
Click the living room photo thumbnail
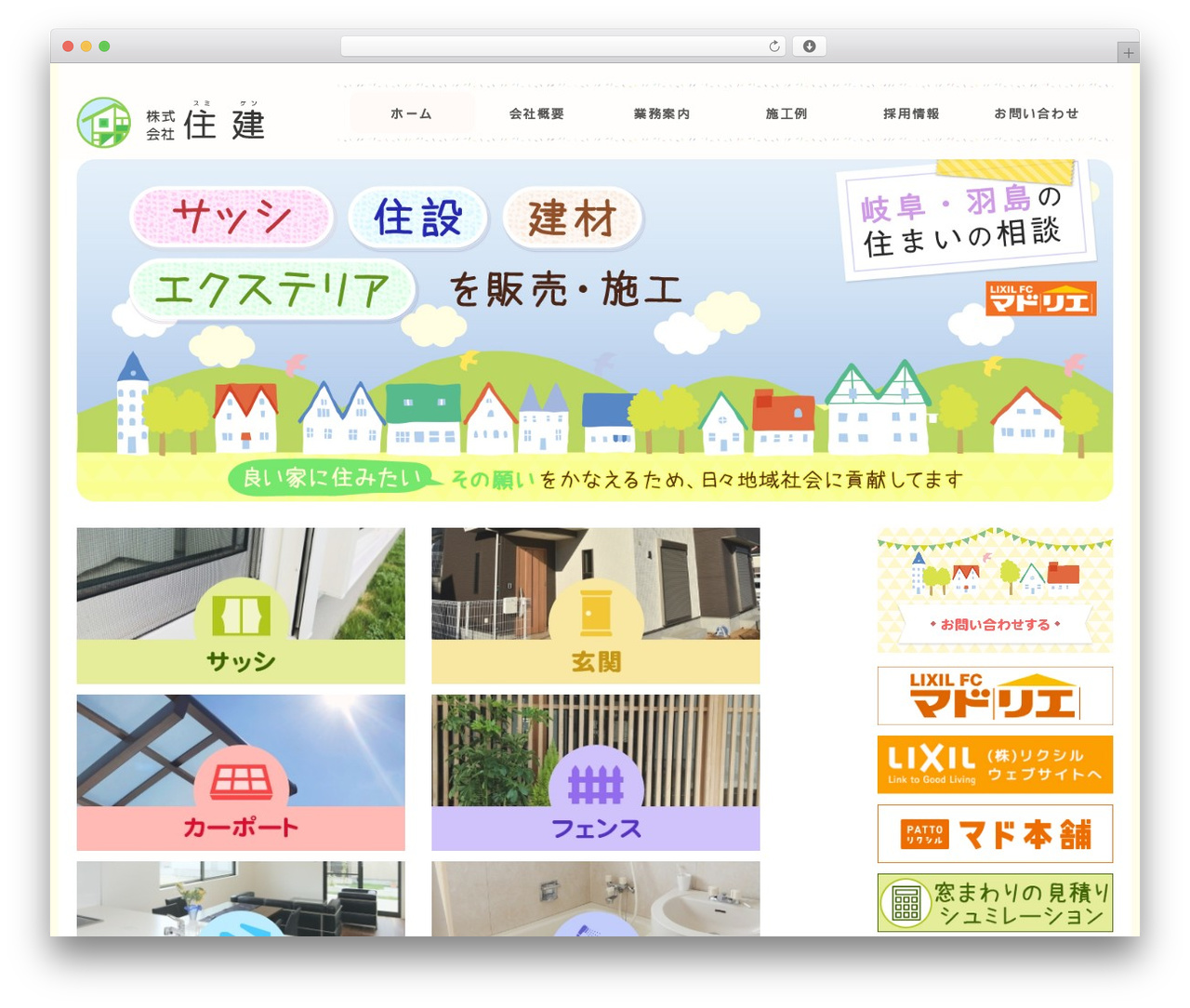click(241, 898)
